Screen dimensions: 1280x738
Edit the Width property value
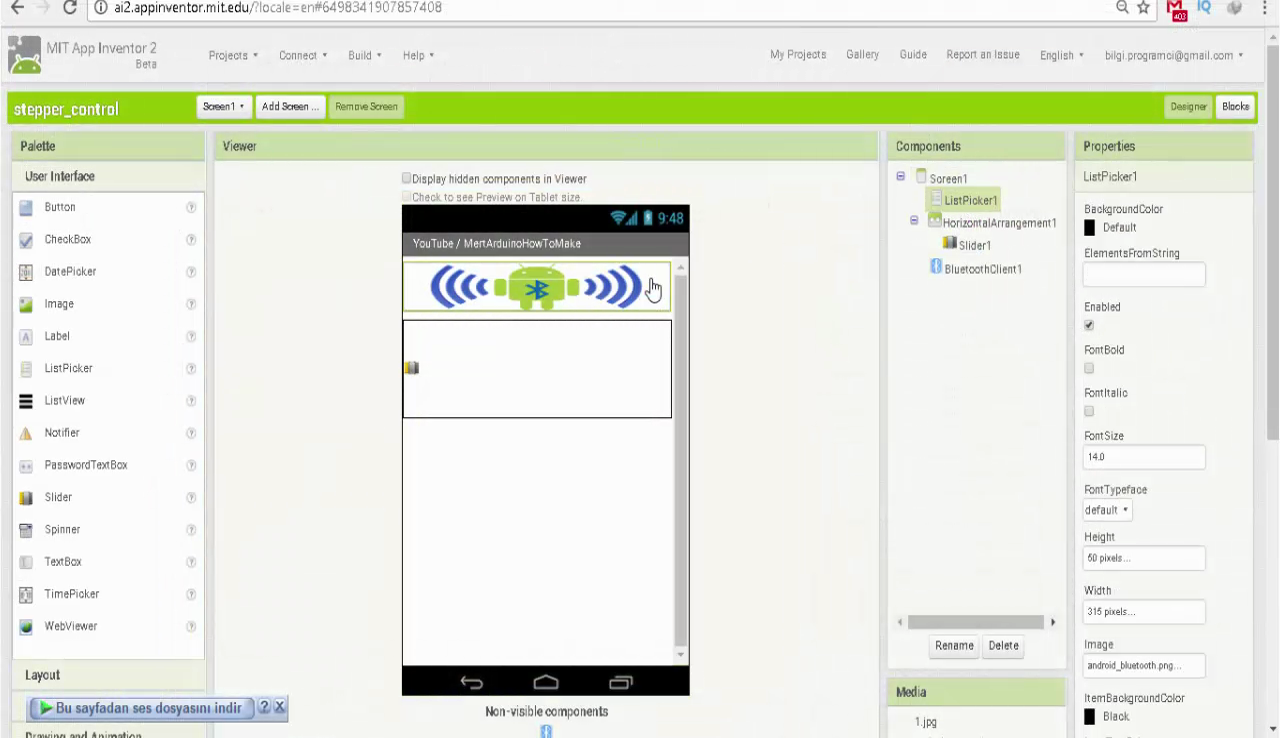point(1144,612)
